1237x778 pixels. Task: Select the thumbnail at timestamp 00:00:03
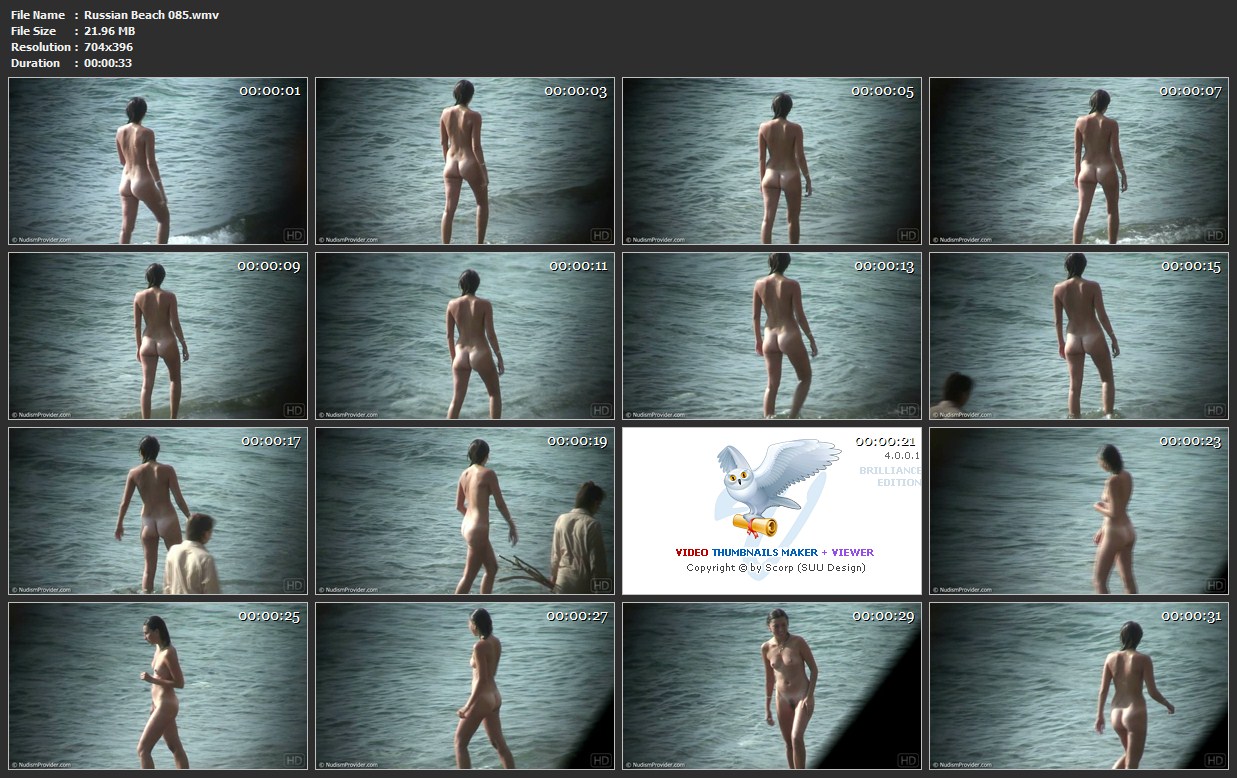click(x=465, y=161)
